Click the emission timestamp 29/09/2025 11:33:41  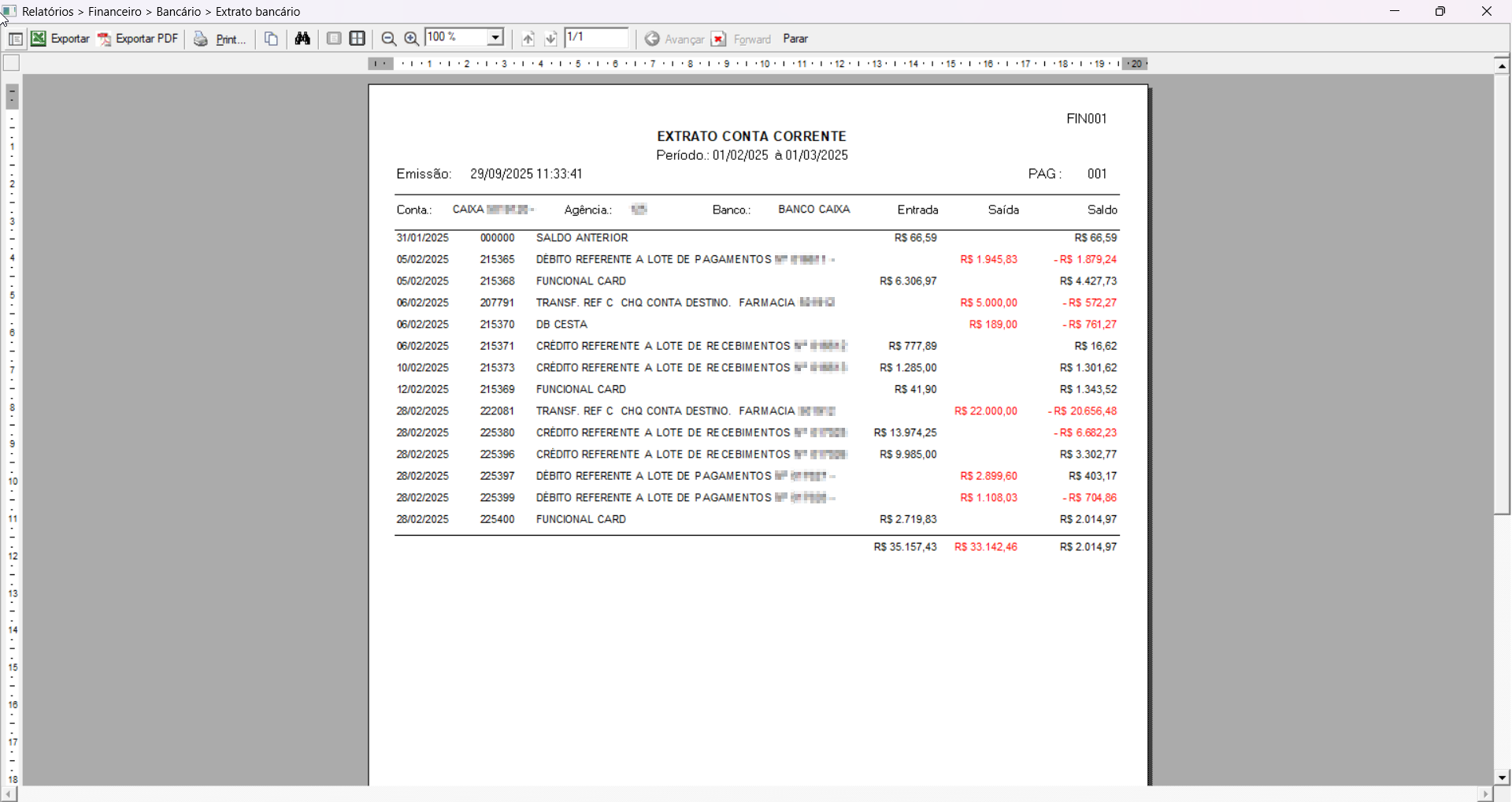[x=527, y=174]
